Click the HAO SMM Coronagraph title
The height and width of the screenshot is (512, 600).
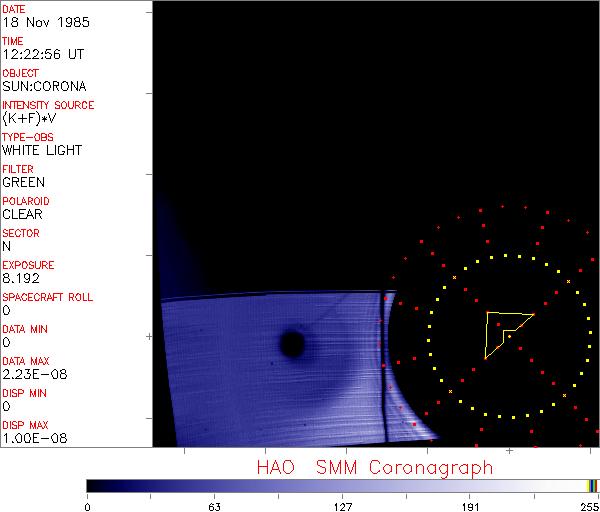375,467
